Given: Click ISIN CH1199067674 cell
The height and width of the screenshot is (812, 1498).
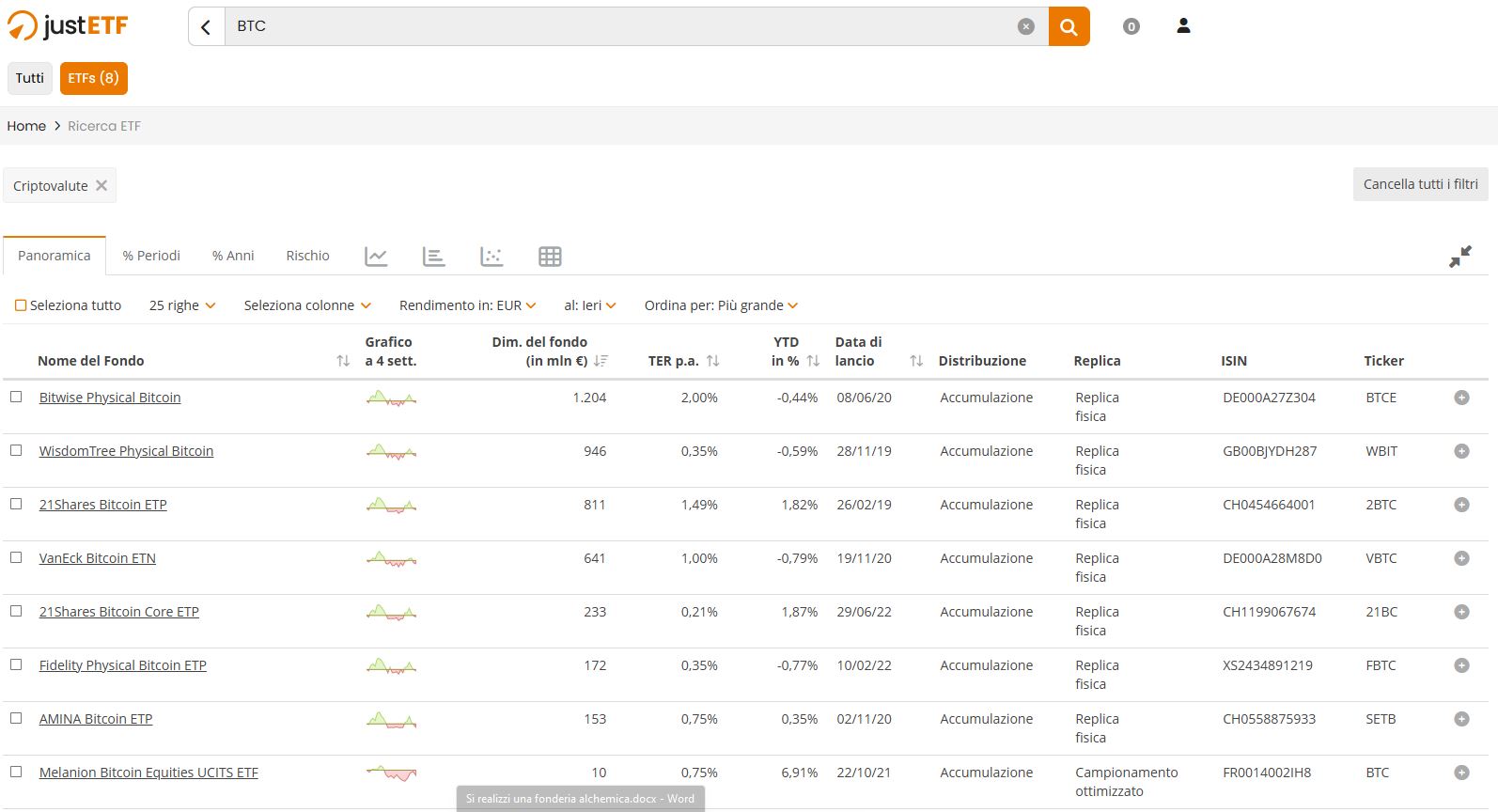Looking at the screenshot, I should tap(1269, 612).
